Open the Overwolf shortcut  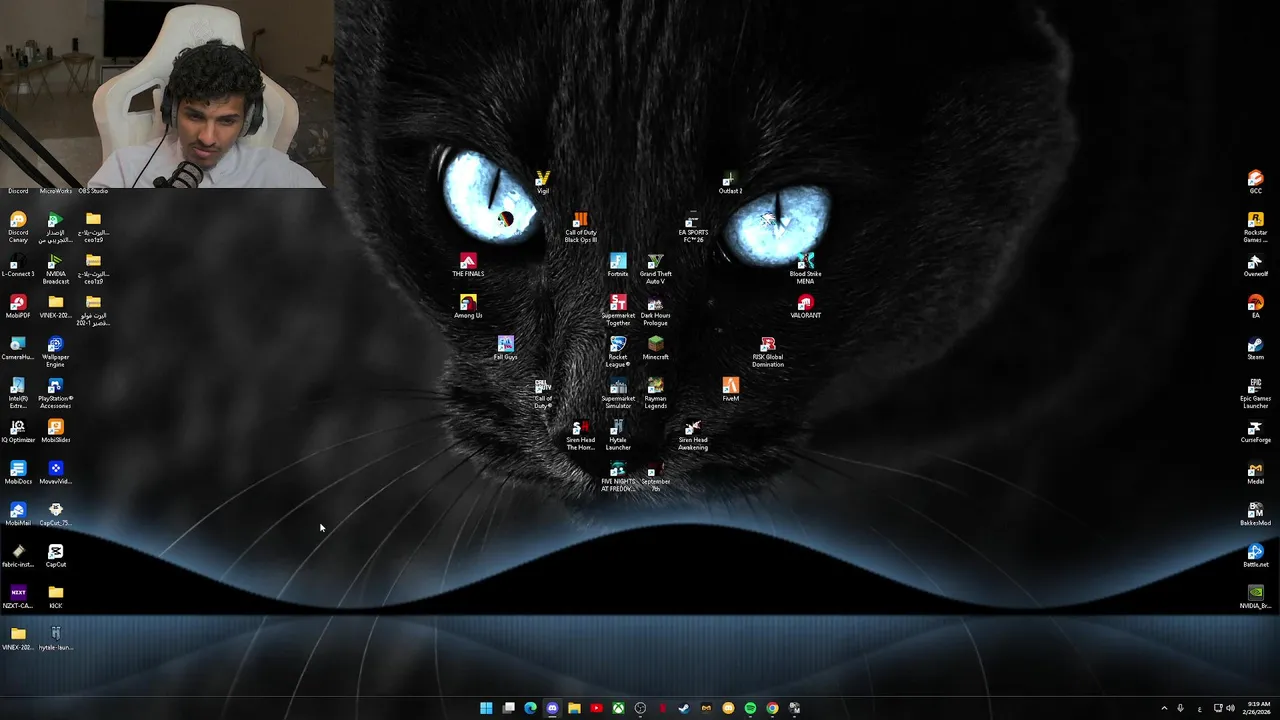(1255, 265)
